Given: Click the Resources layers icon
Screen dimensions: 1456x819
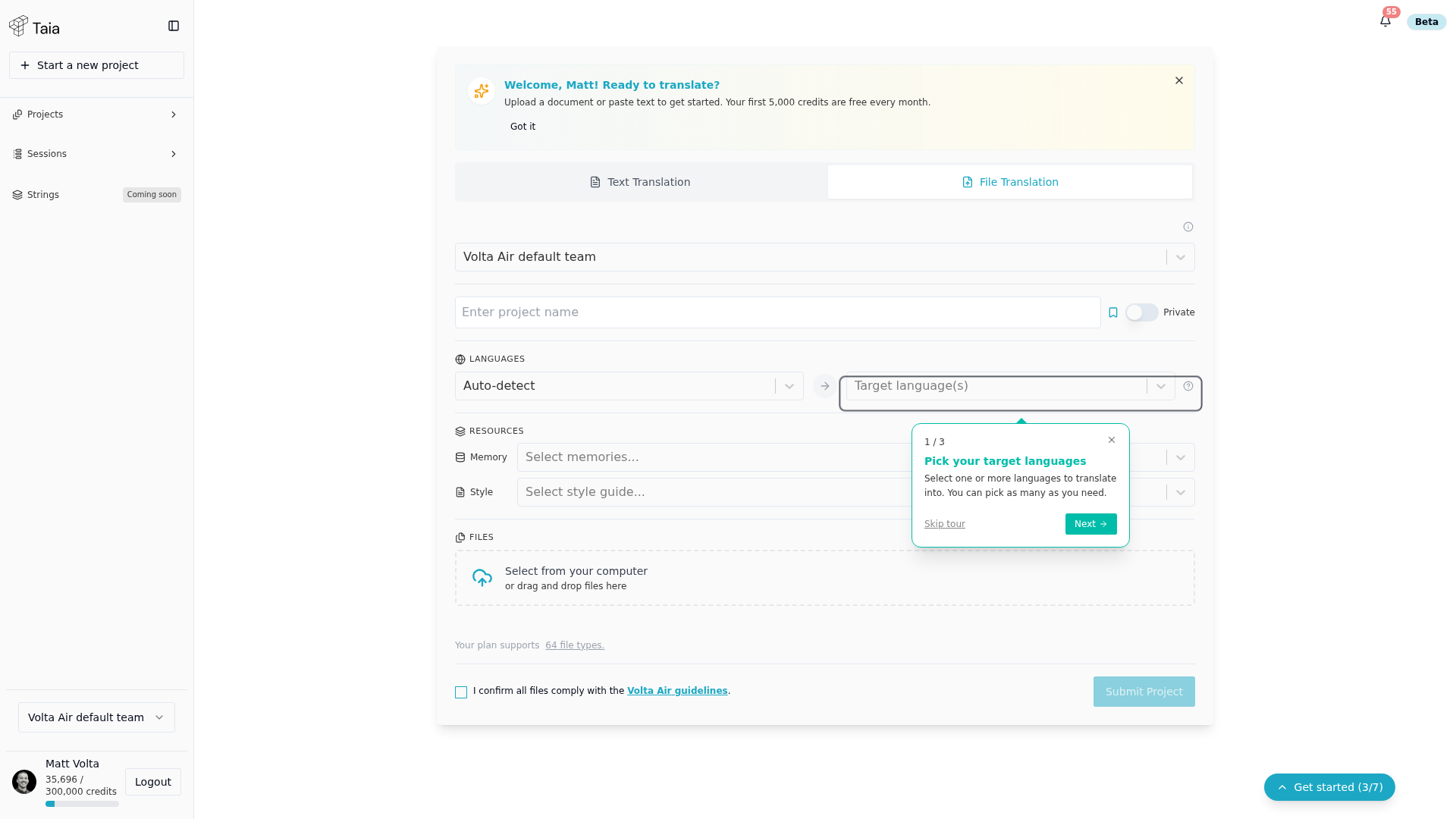Looking at the screenshot, I should [x=460, y=431].
